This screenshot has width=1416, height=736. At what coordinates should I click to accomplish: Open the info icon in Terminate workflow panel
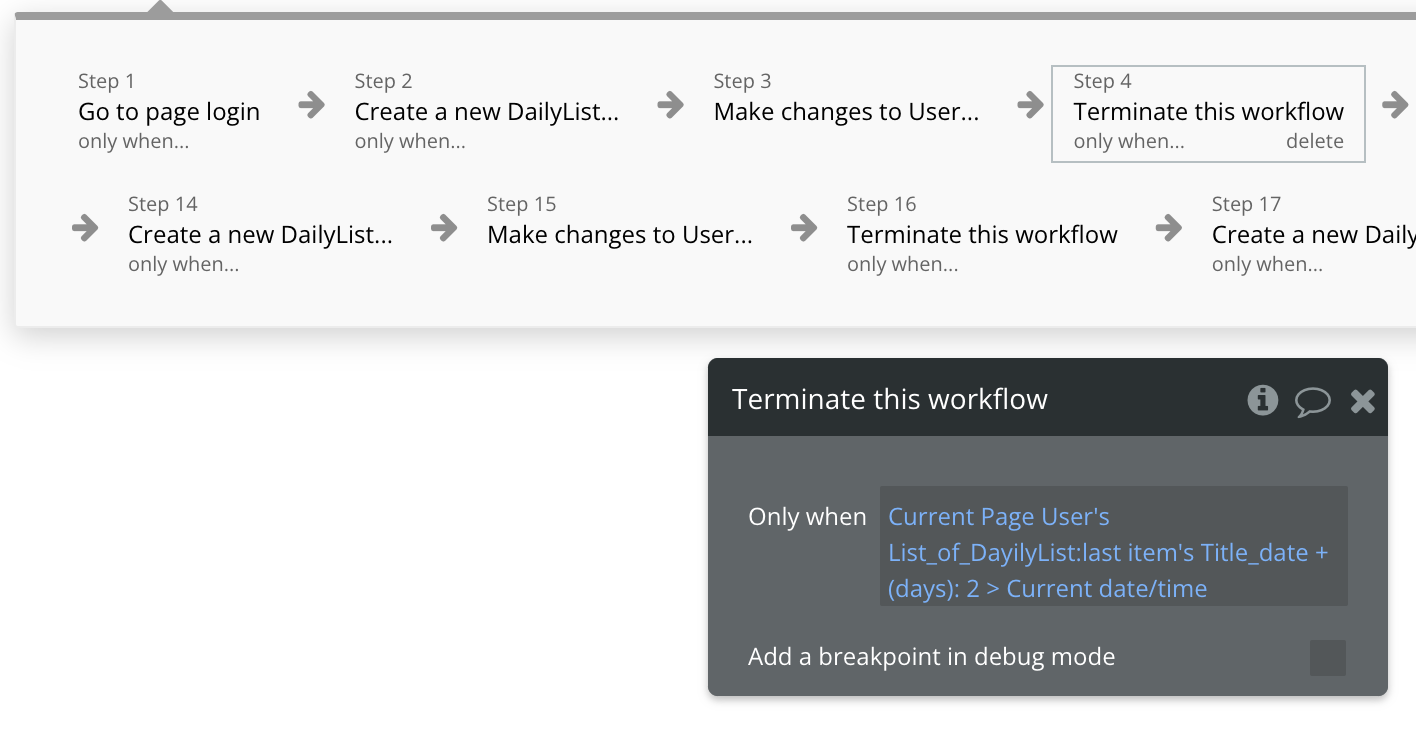pyautogui.click(x=1262, y=401)
